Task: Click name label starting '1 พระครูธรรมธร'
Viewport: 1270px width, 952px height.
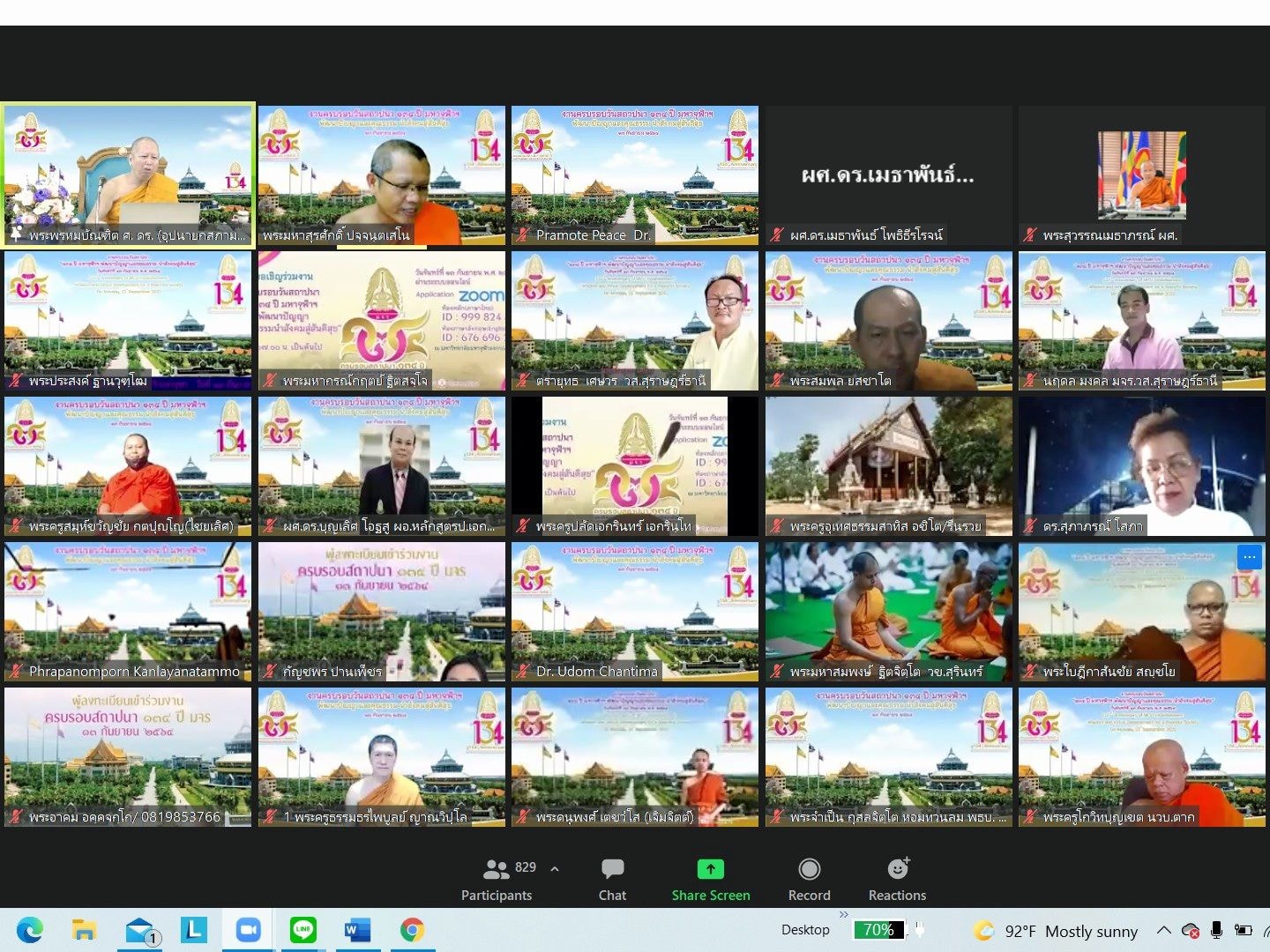Action: tap(375, 817)
